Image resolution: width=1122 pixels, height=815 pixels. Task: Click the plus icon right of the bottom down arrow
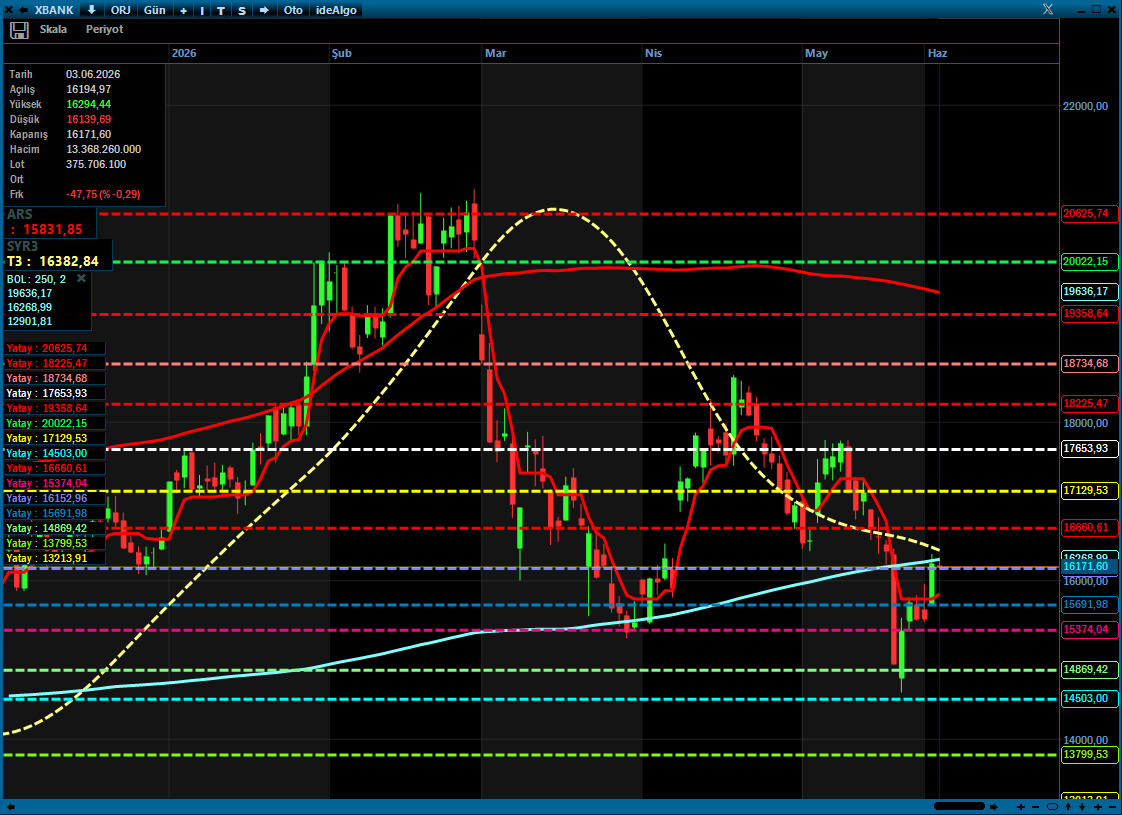[x=1098, y=806]
